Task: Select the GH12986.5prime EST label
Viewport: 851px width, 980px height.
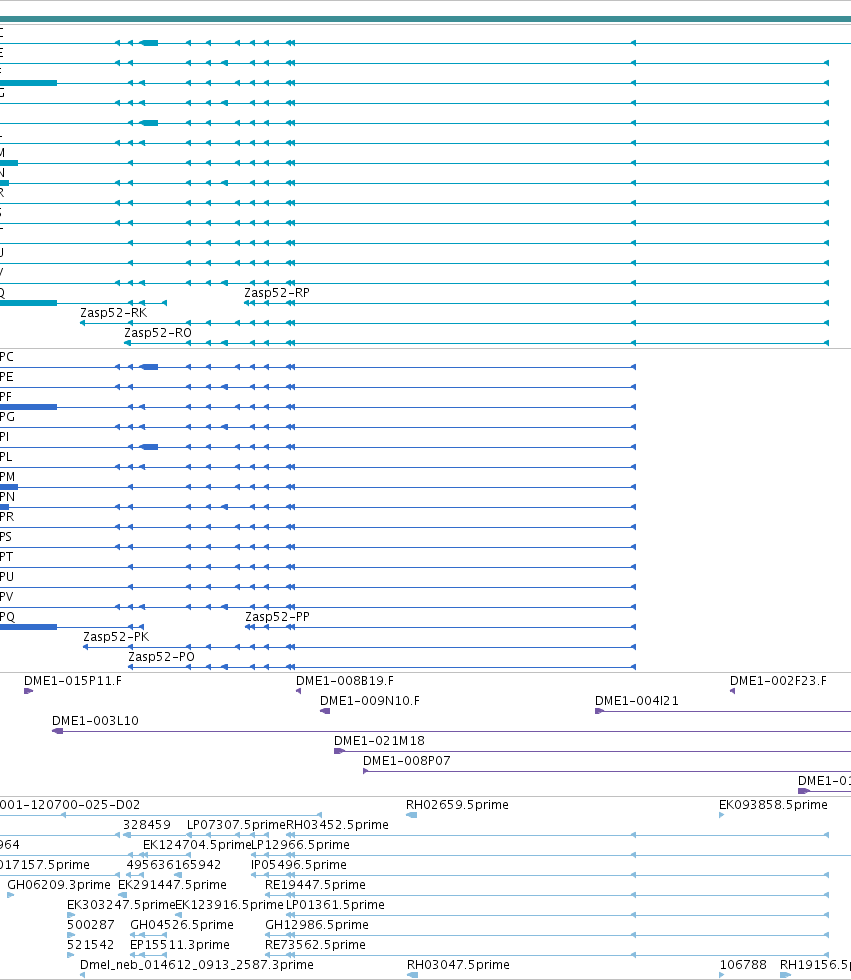Action: click(x=317, y=924)
